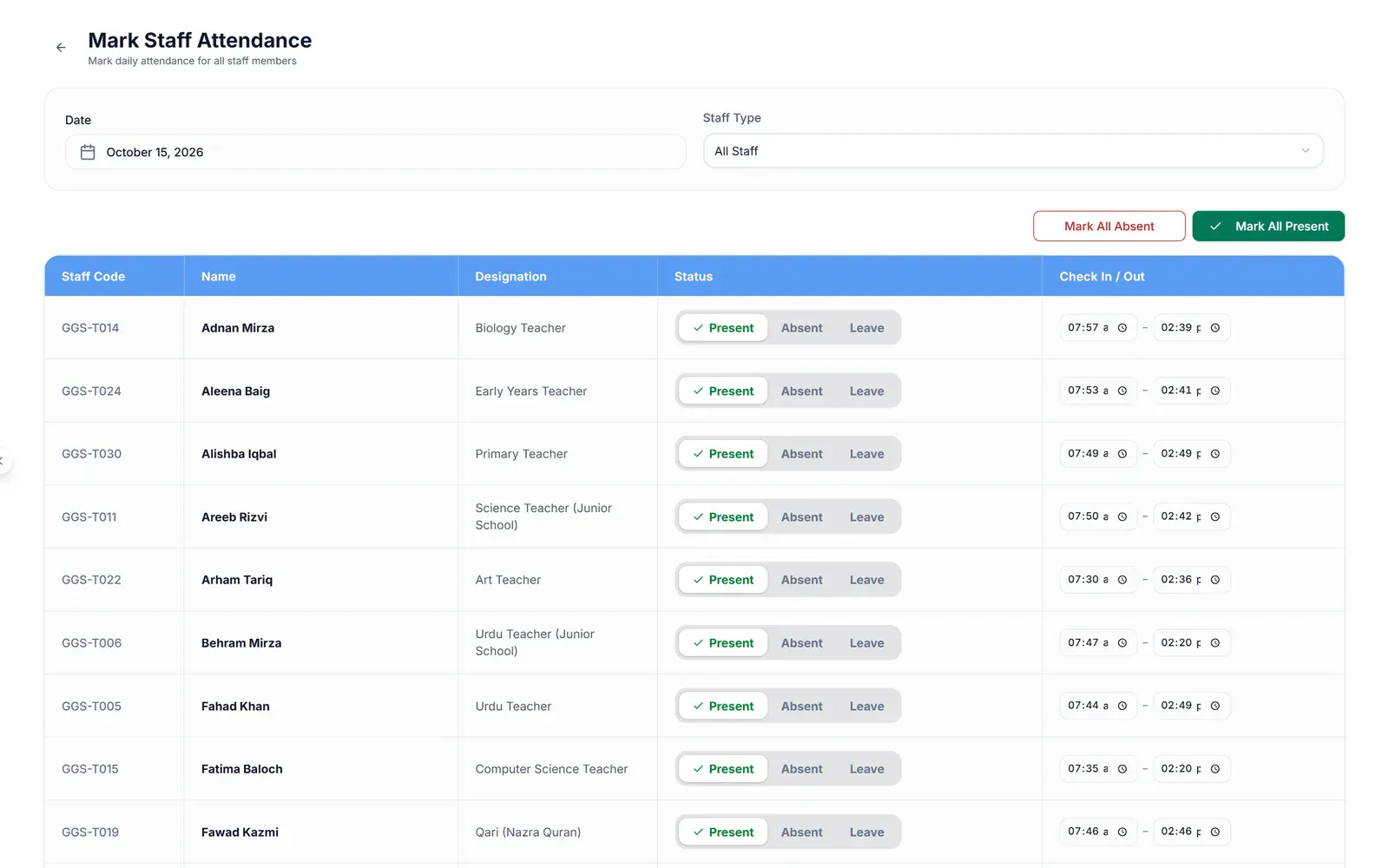This screenshot has width=1389, height=868.
Task: Click clock icon in Behram Mirza's check-out time
Action: (1215, 643)
